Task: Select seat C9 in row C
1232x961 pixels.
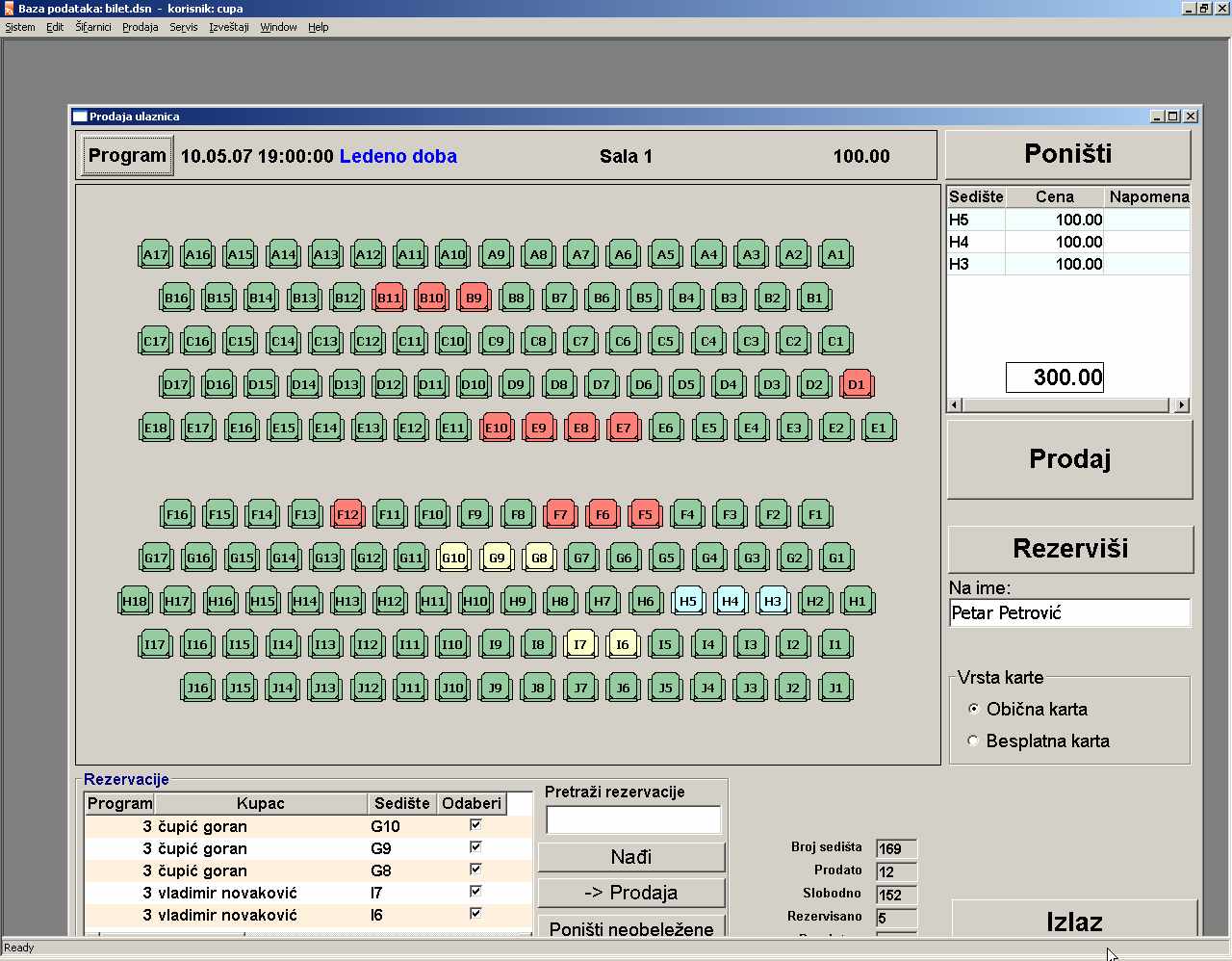Action: pos(496,342)
